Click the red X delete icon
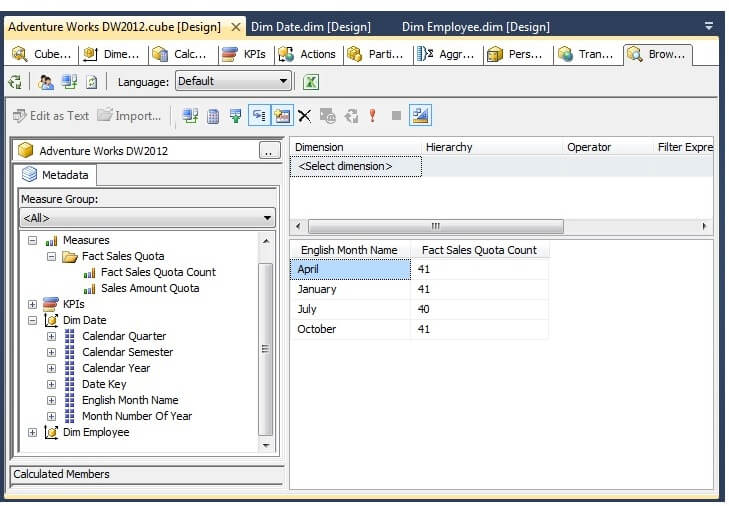729x506 pixels. (x=304, y=116)
